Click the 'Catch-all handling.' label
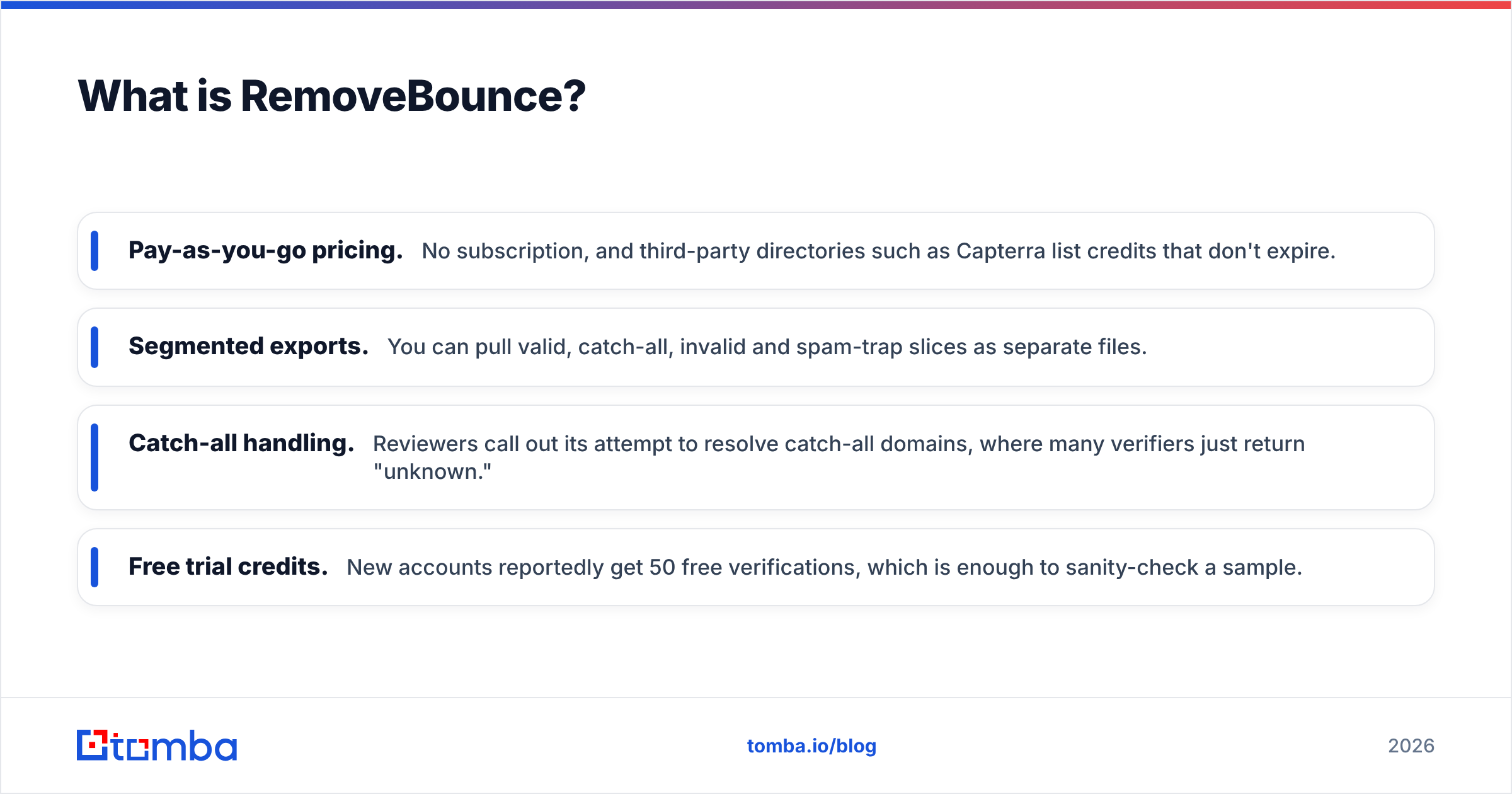Image resolution: width=1512 pixels, height=794 pixels. (x=241, y=444)
